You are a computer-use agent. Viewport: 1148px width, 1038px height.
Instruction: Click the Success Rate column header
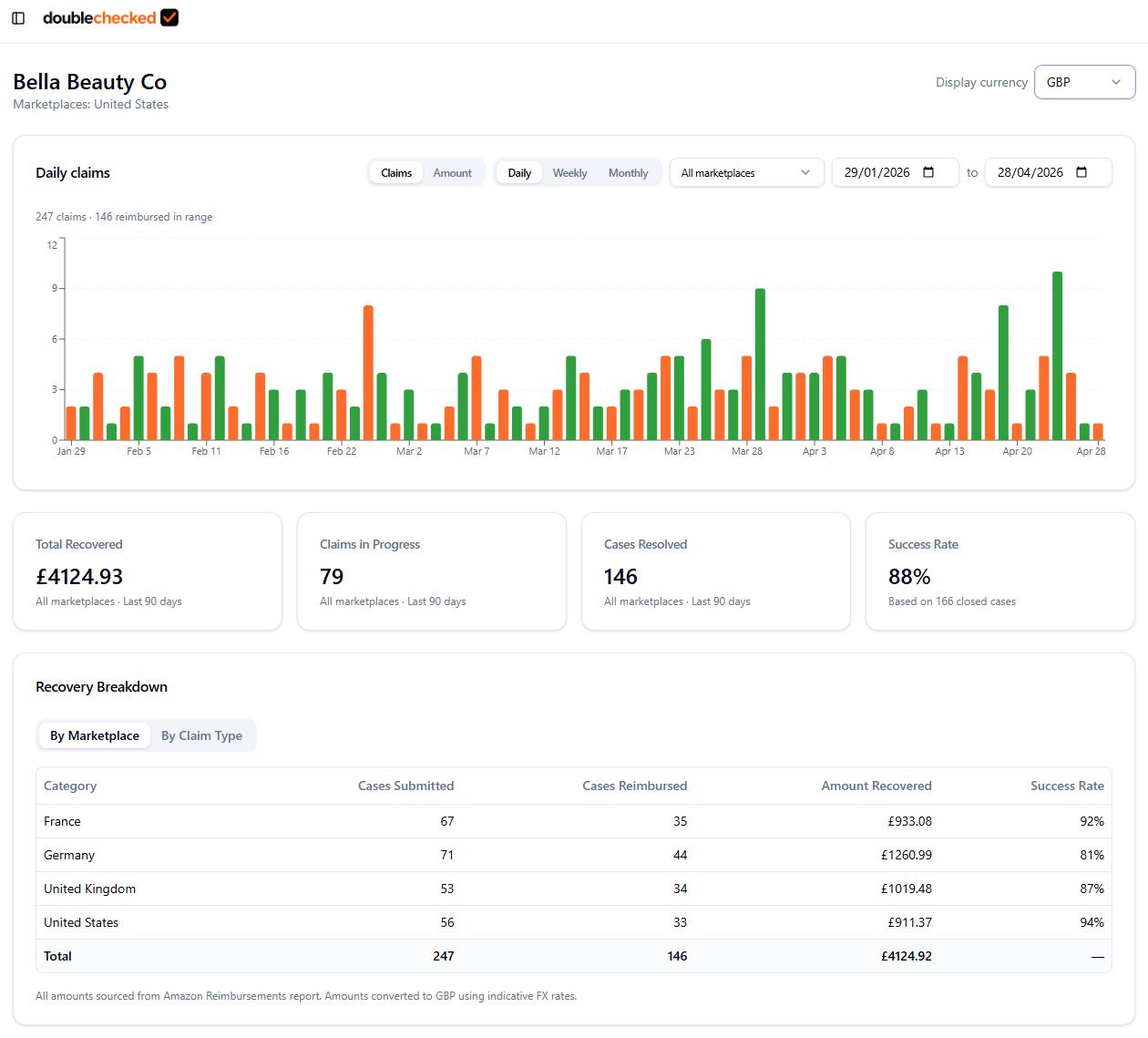click(x=1067, y=786)
